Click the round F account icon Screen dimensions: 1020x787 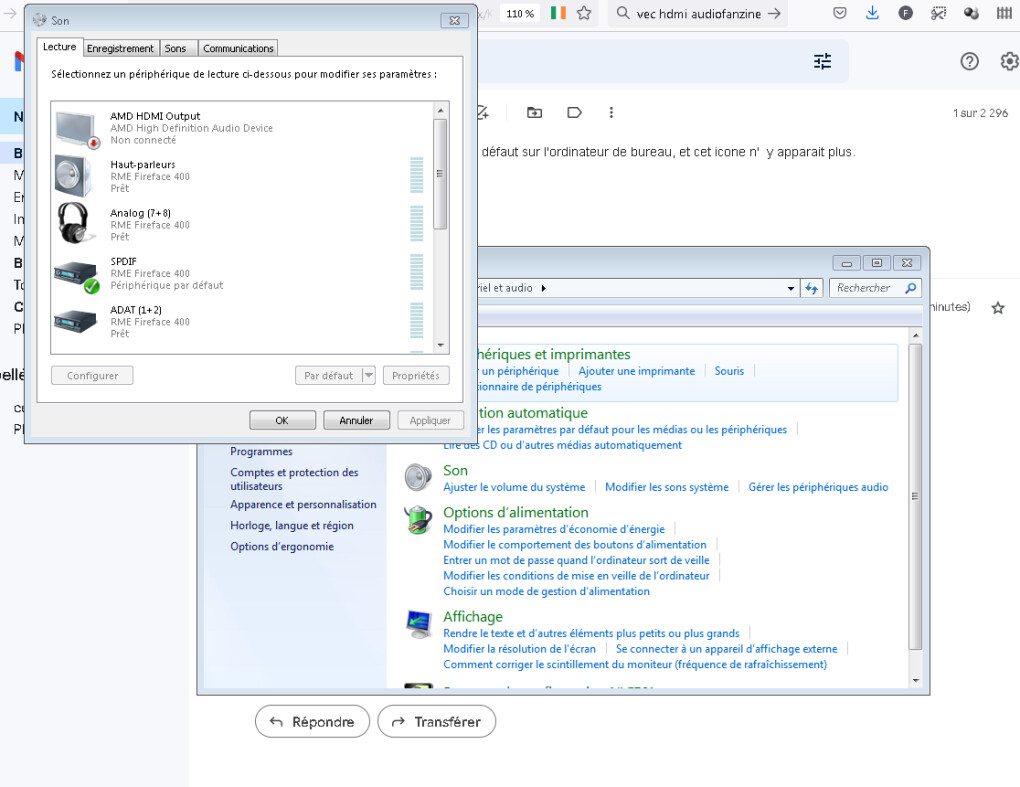pos(905,13)
